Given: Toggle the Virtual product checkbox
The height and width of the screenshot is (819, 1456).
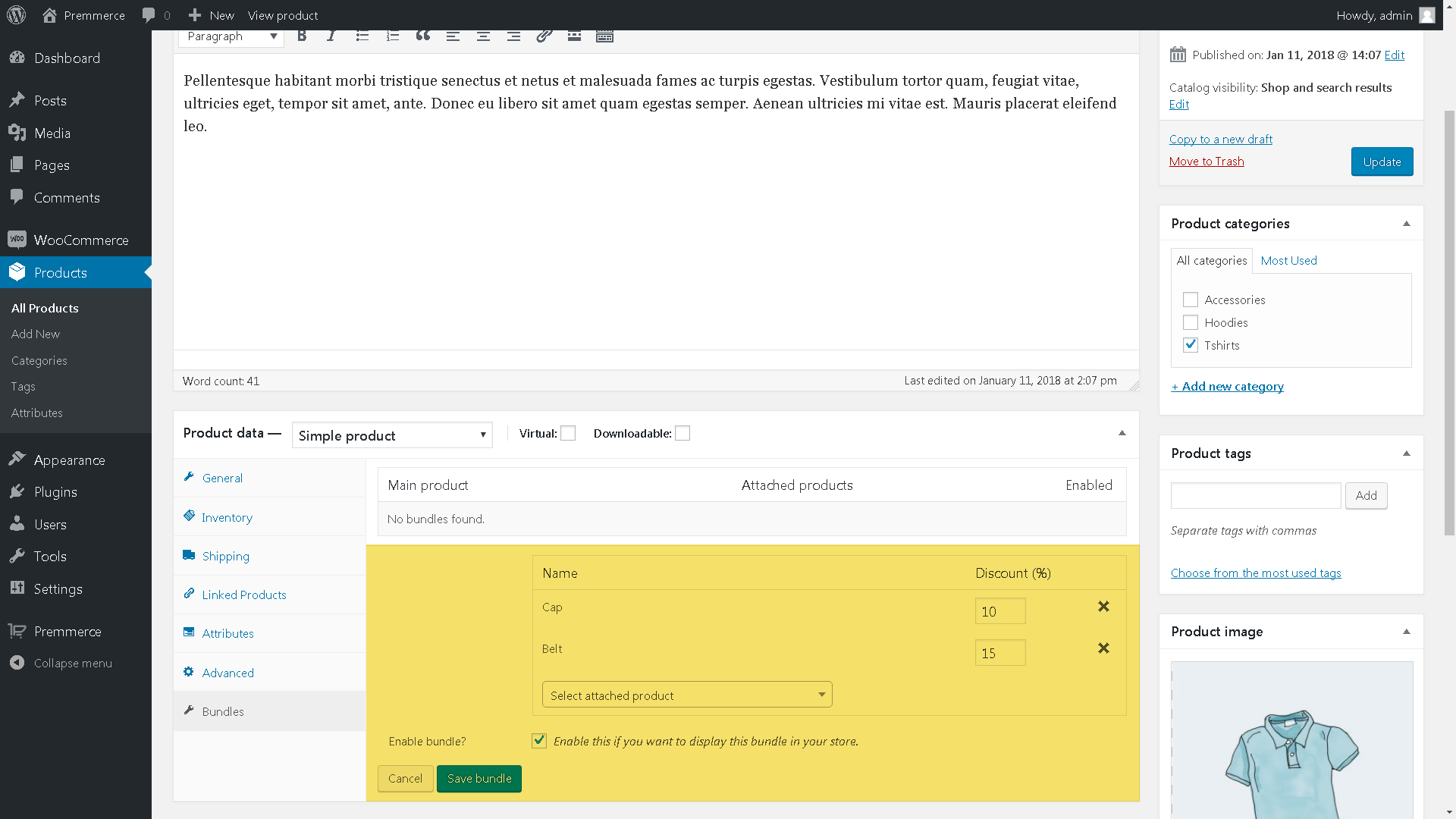Looking at the screenshot, I should [567, 433].
